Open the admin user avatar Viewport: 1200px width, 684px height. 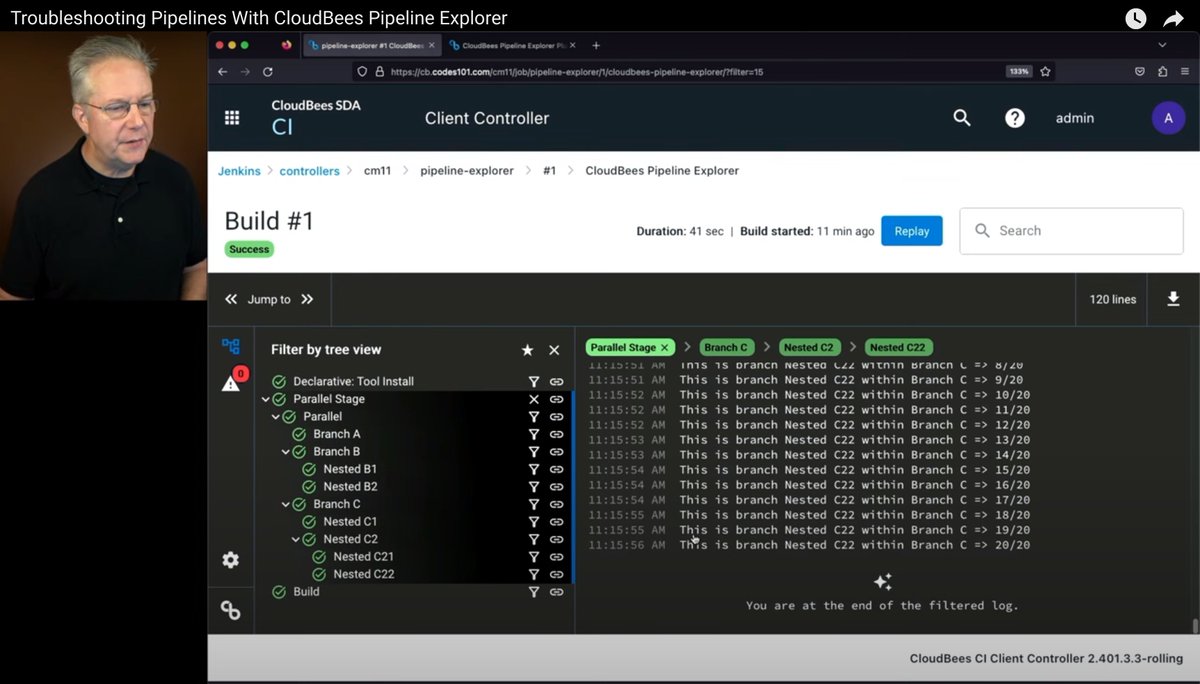[1168, 118]
